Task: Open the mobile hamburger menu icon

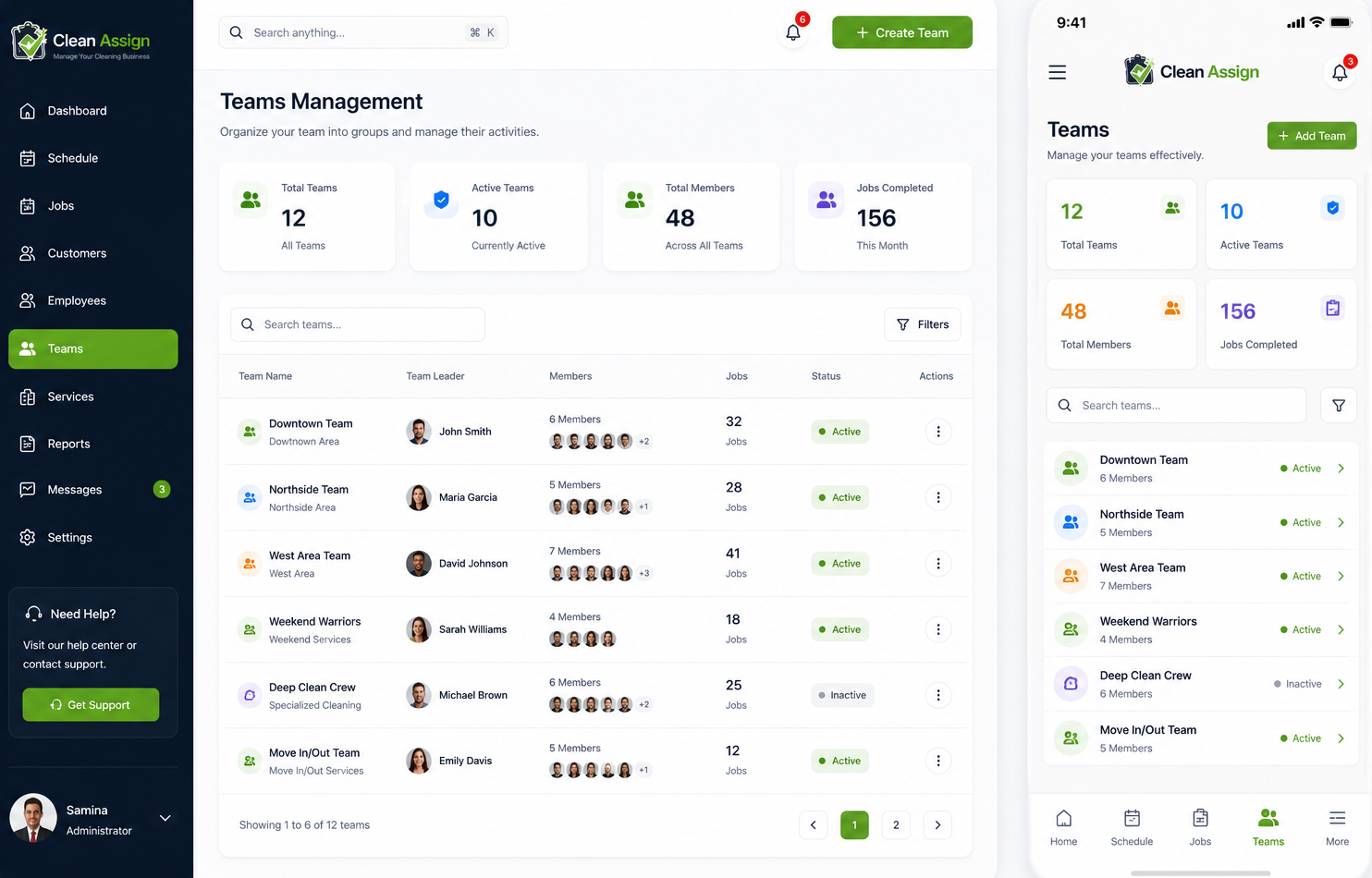Action: [1057, 72]
